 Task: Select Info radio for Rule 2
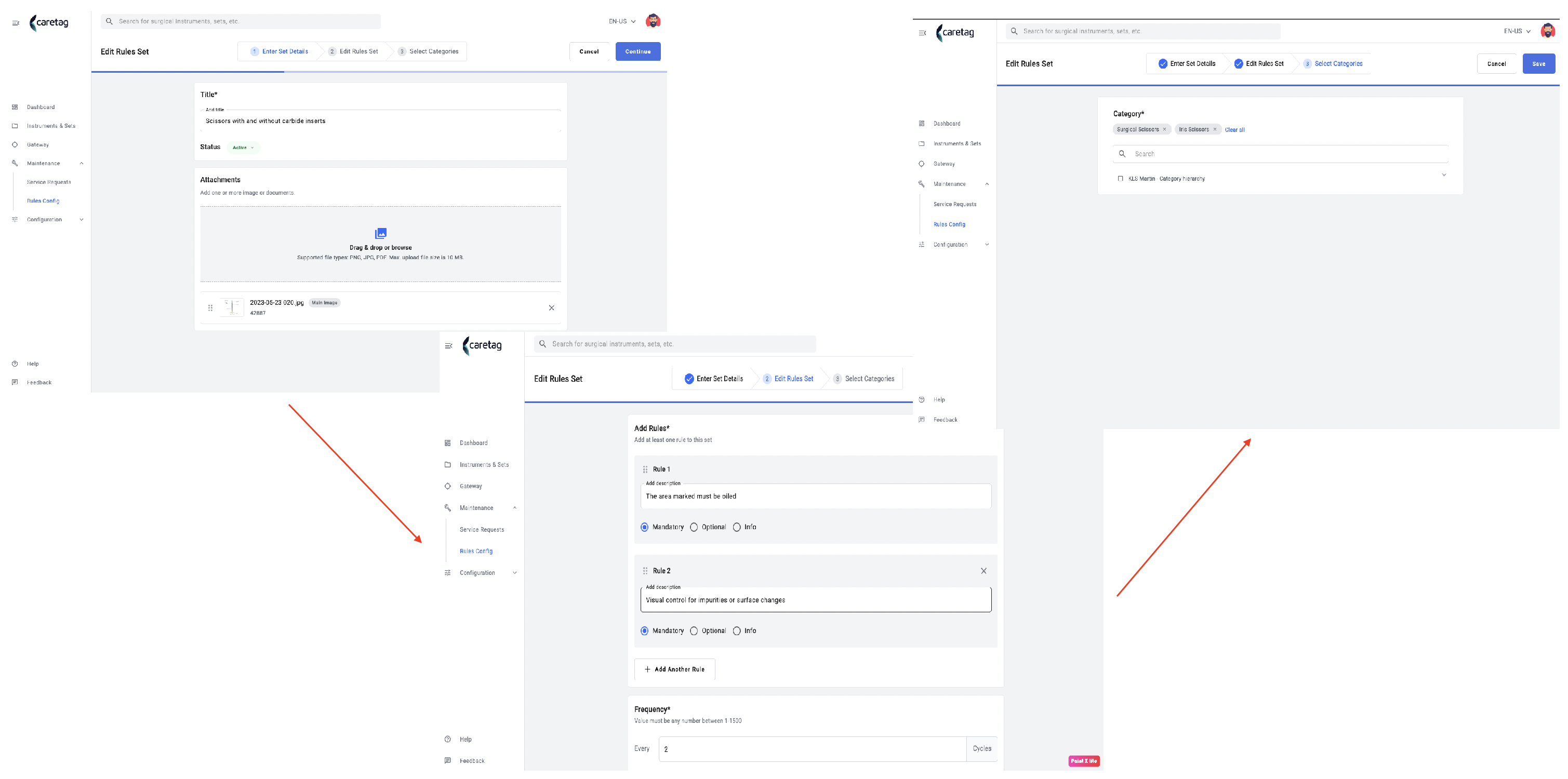pos(737,631)
